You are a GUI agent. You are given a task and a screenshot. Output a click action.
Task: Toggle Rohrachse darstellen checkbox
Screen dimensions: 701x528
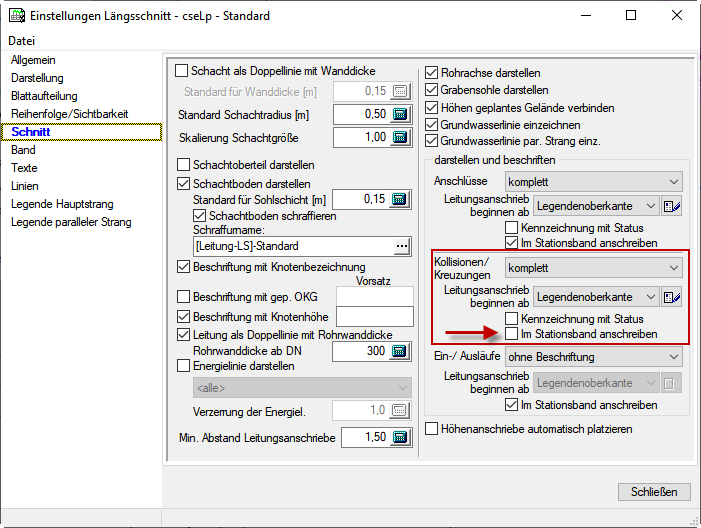coord(432,72)
